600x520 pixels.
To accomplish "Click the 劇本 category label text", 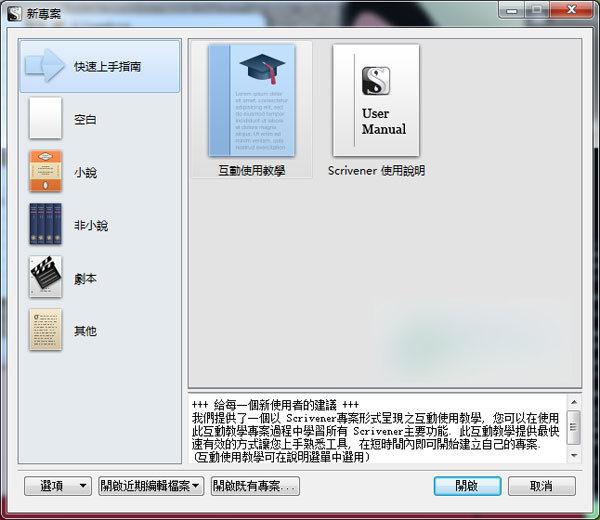I will point(86,279).
